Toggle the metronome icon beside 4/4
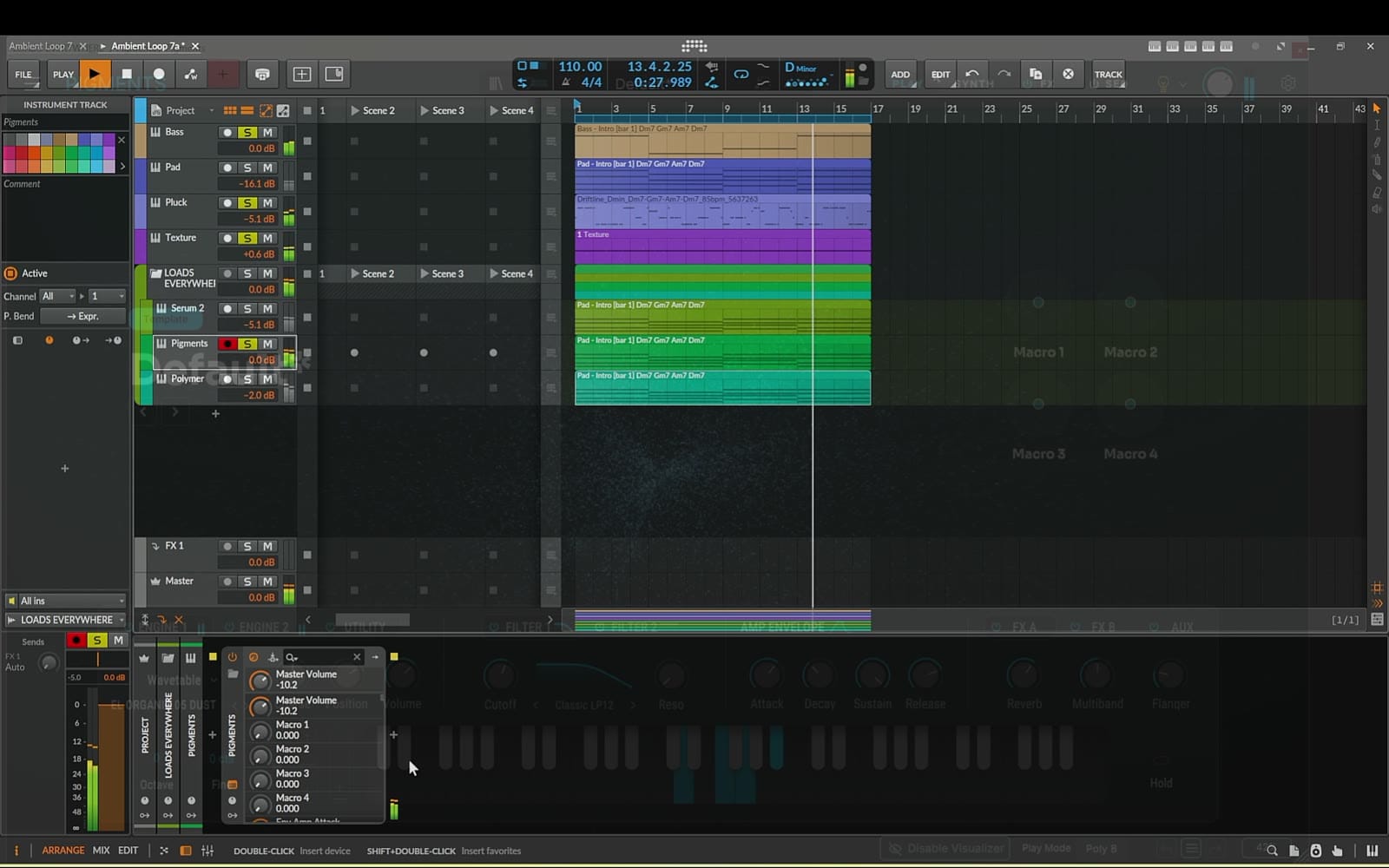 (x=565, y=82)
